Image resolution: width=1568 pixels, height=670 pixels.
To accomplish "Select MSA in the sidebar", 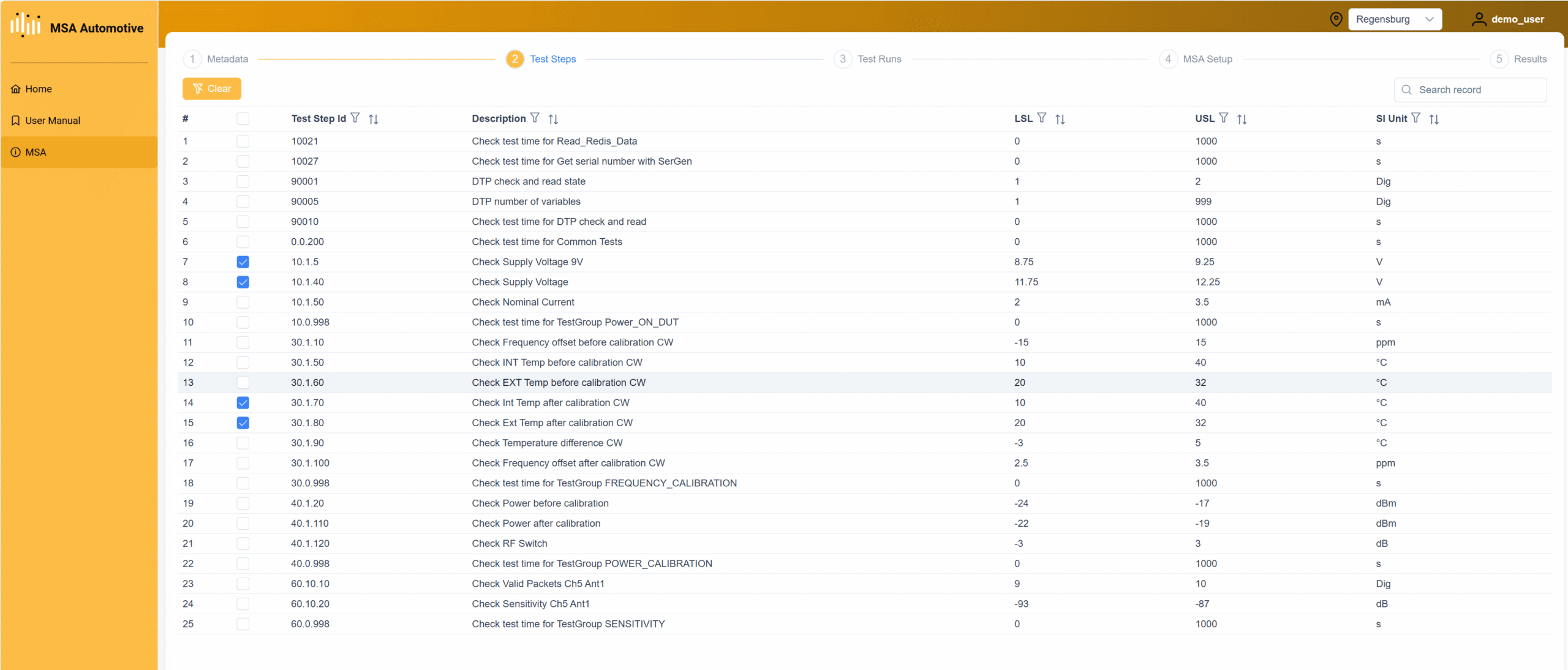I will click(79, 152).
